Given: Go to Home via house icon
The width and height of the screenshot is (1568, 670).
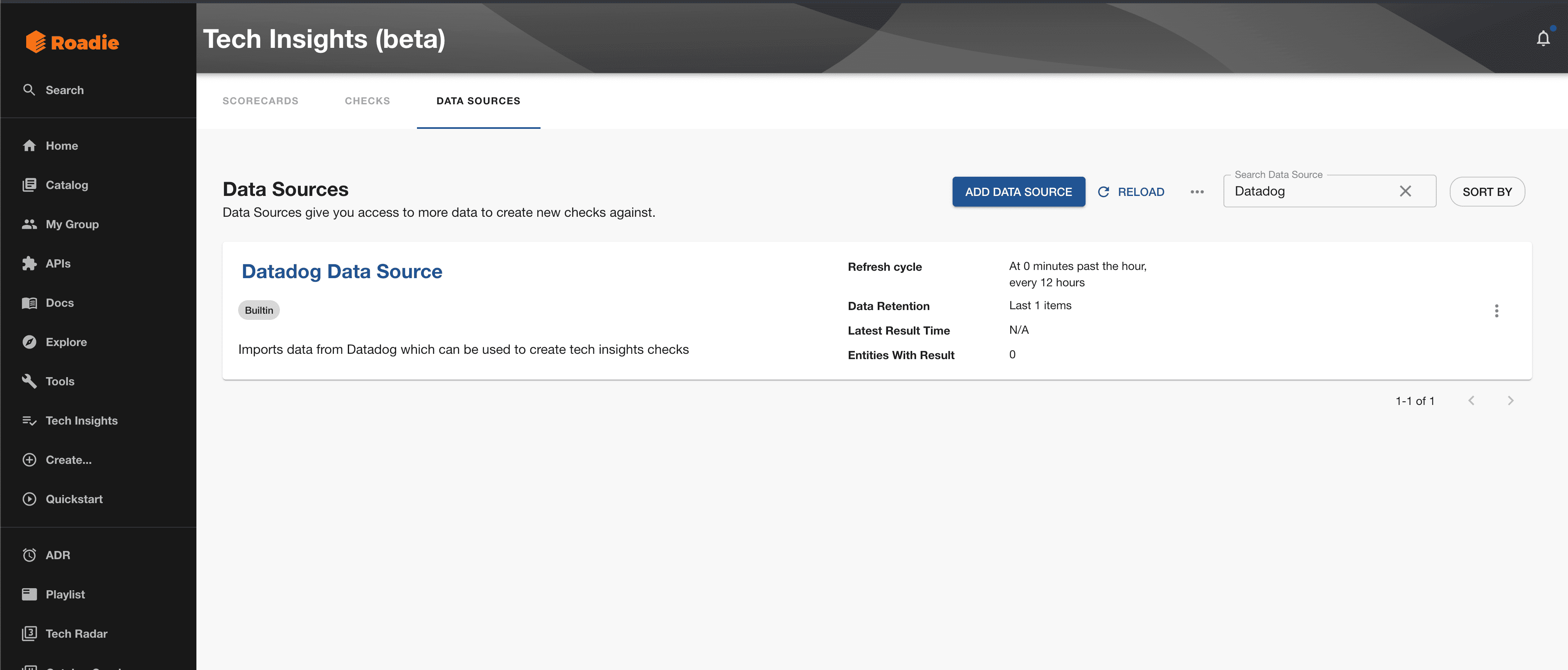Looking at the screenshot, I should click(29, 146).
